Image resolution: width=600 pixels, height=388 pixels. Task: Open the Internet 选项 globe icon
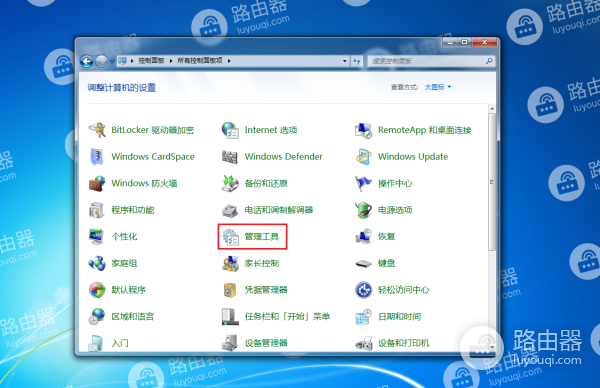click(x=230, y=130)
